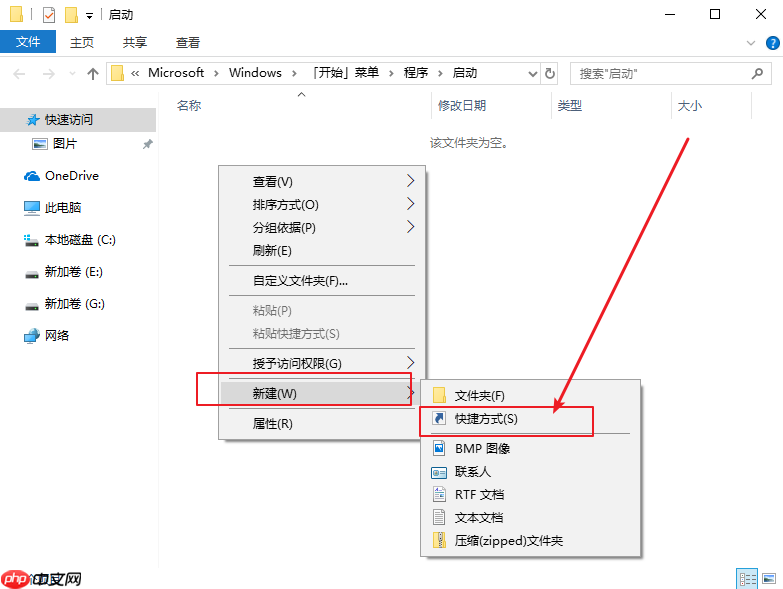Choose 文本文档 in the New submenu
This screenshot has height=589, width=783.
click(530, 517)
